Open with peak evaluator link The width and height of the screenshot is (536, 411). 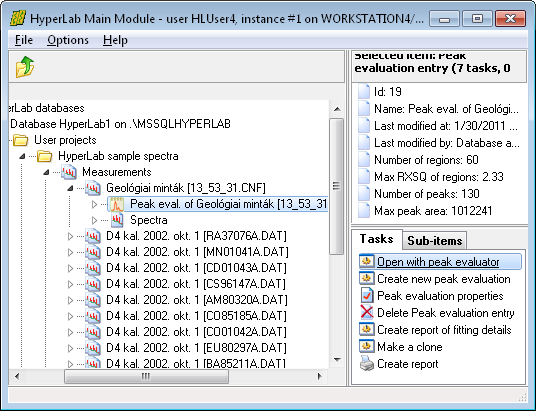pos(438,262)
